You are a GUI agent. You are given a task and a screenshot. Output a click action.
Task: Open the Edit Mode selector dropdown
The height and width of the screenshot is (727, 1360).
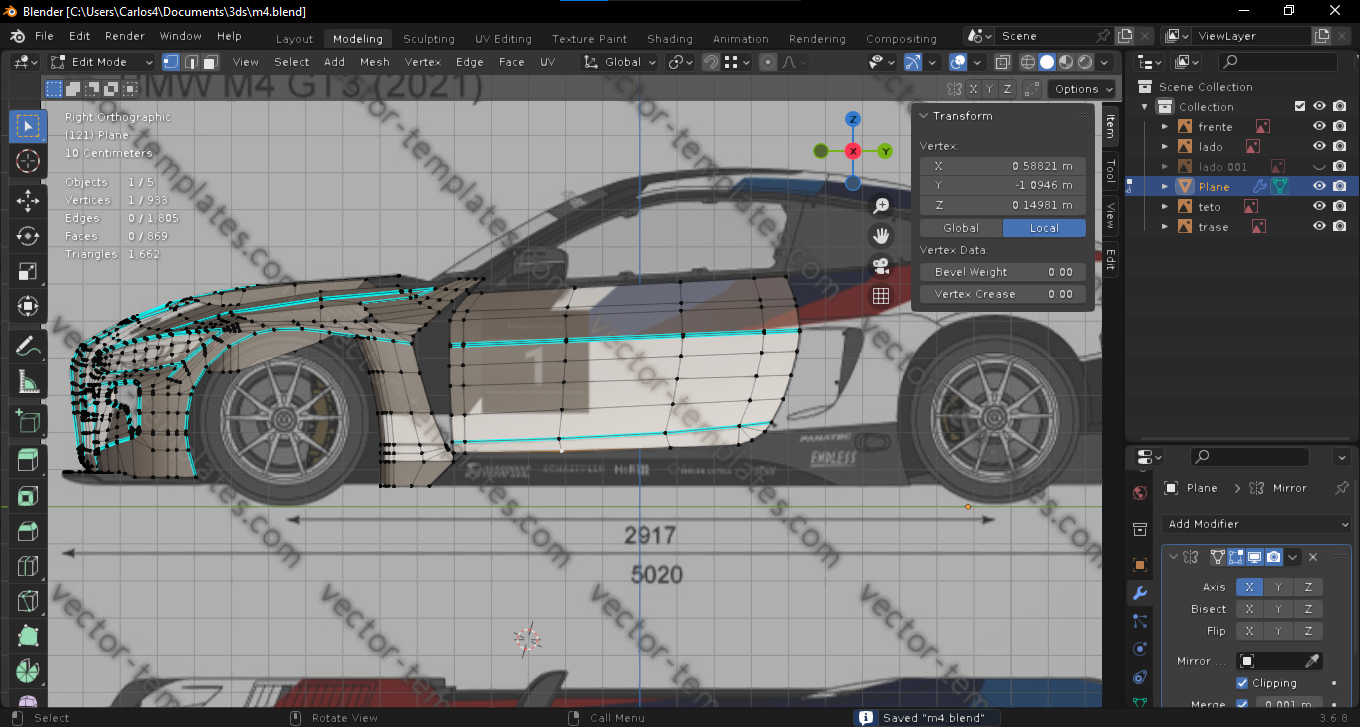(102, 62)
